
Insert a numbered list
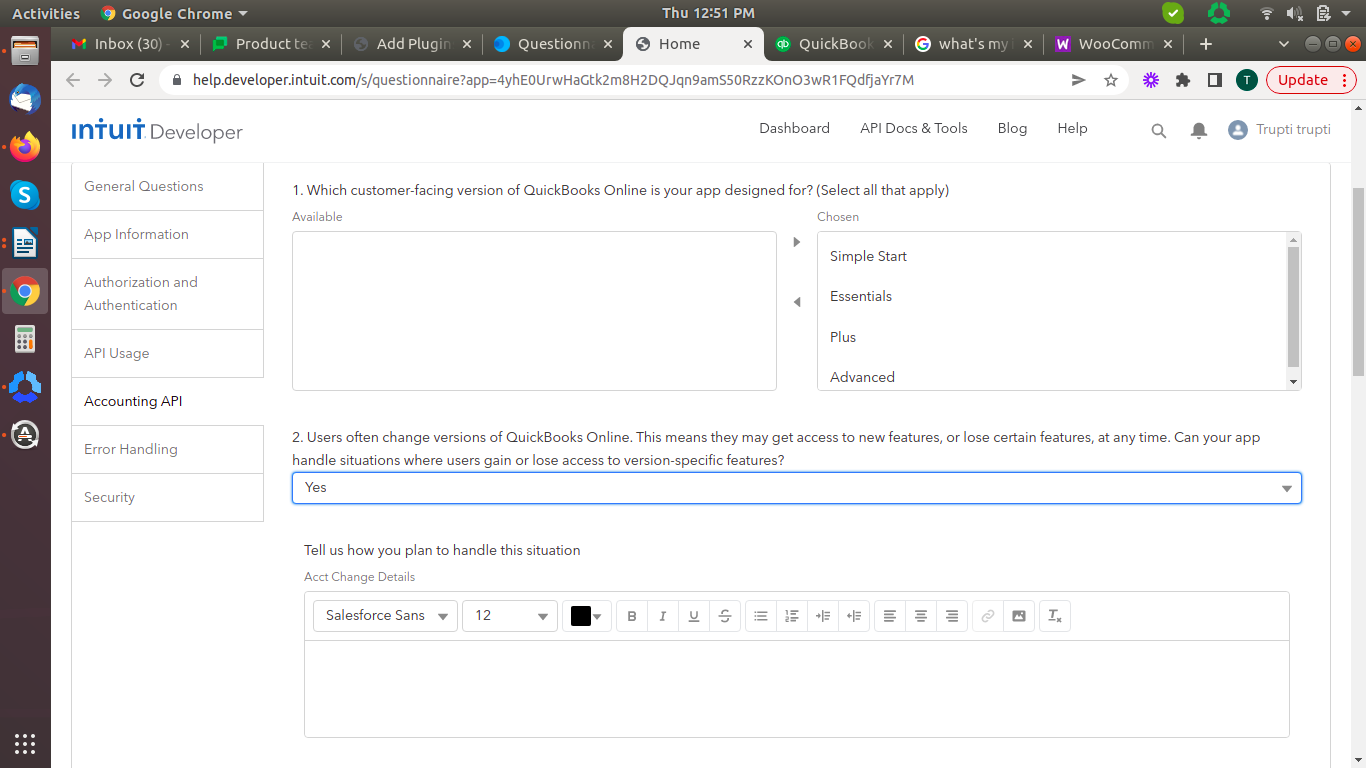(x=792, y=616)
